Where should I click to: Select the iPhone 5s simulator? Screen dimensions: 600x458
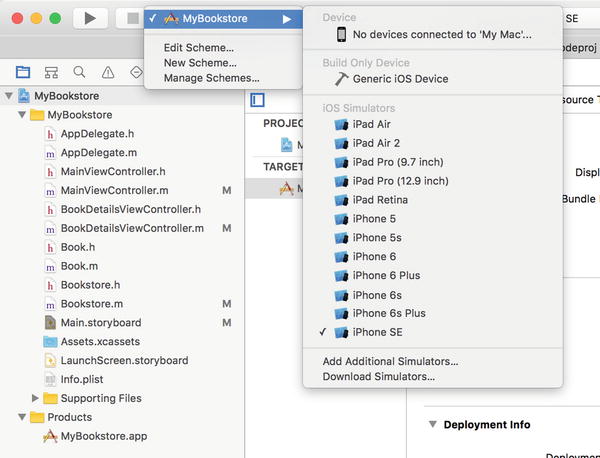(x=433, y=238)
